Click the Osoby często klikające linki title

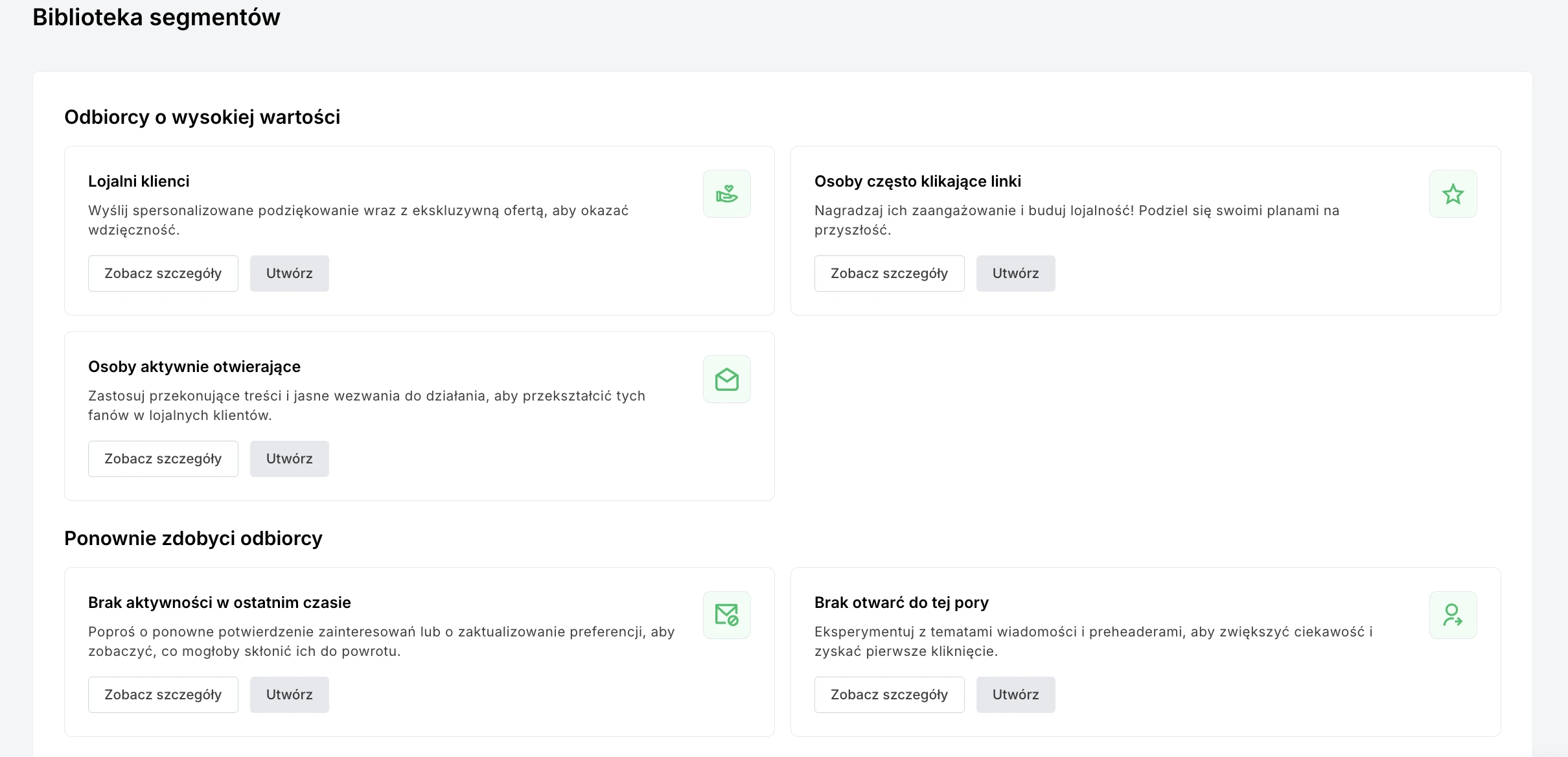point(917,181)
